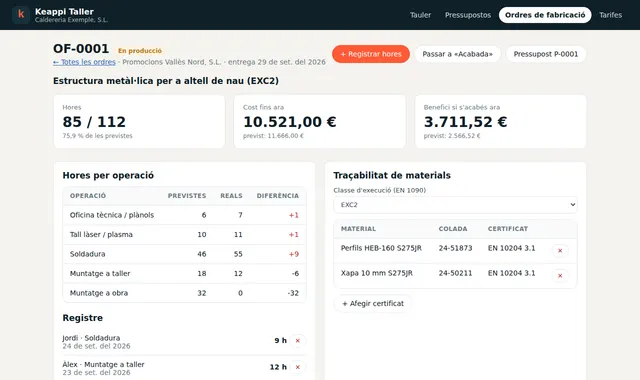This screenshot has height=380, width=640.
Task: Click the En producció status badge
Action: (x=140, y=51)
